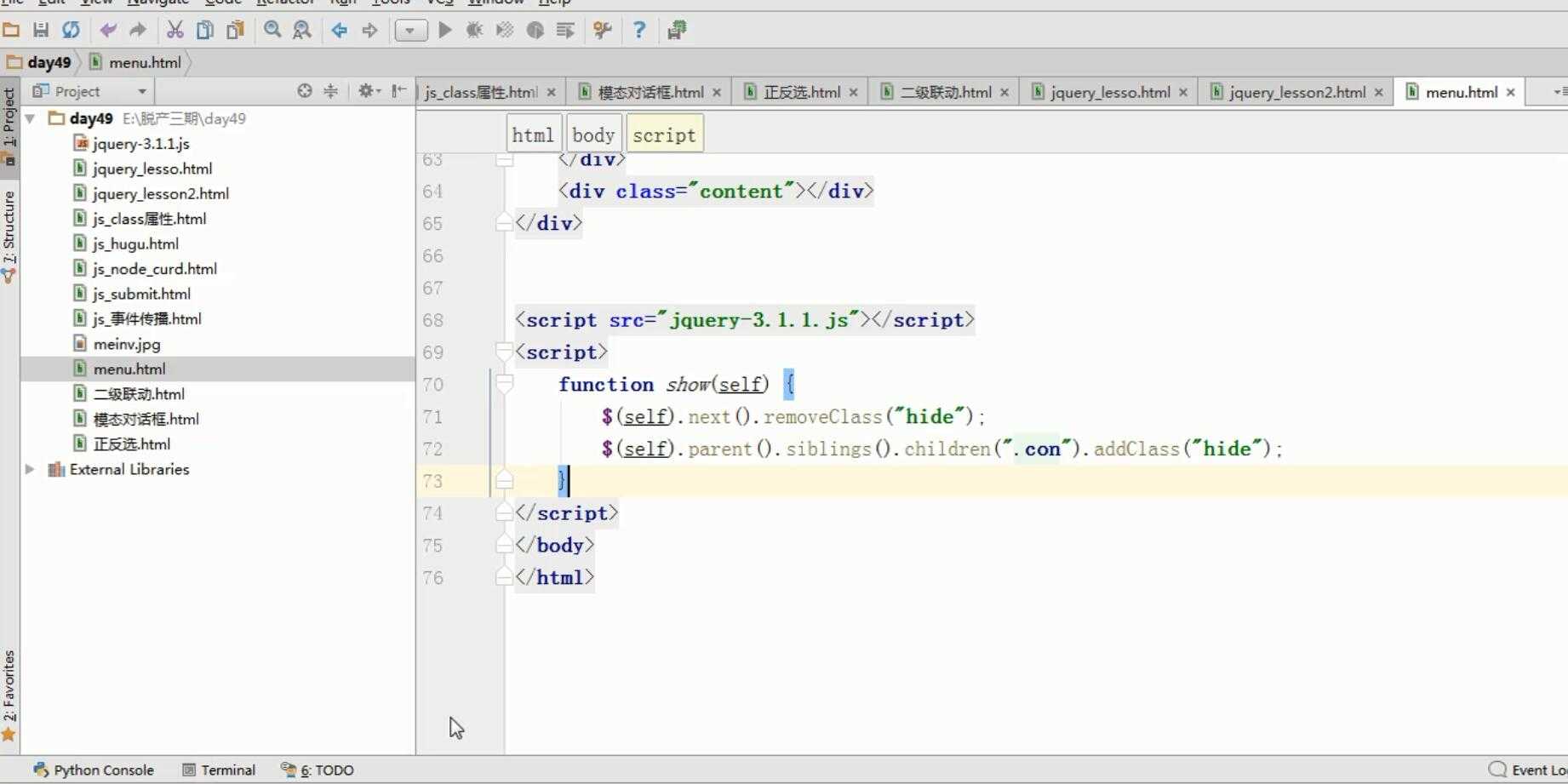Open the run configuration dropdown

click(x=410, y=31)
